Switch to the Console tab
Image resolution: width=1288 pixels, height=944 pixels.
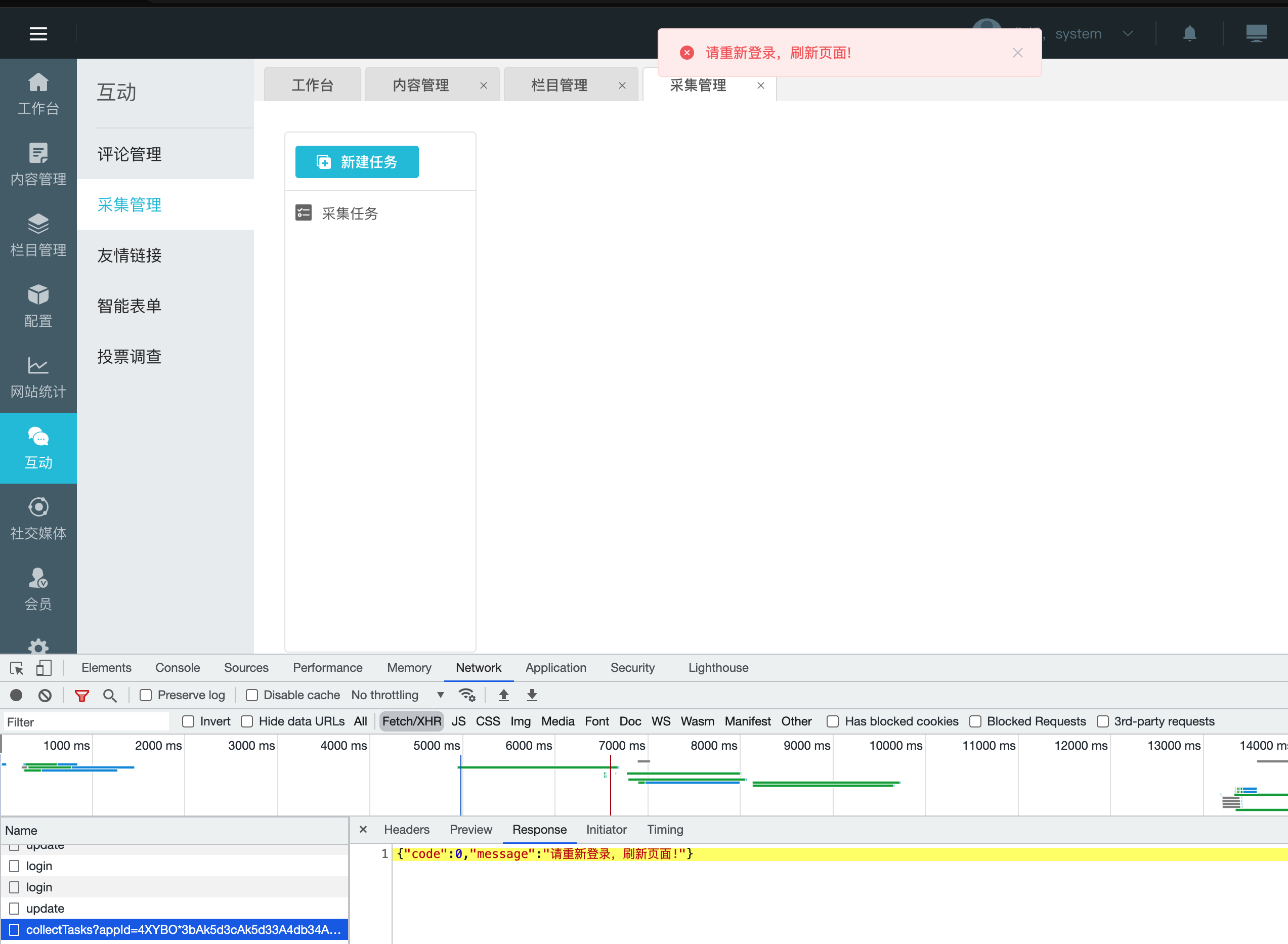tap(177, 668)
